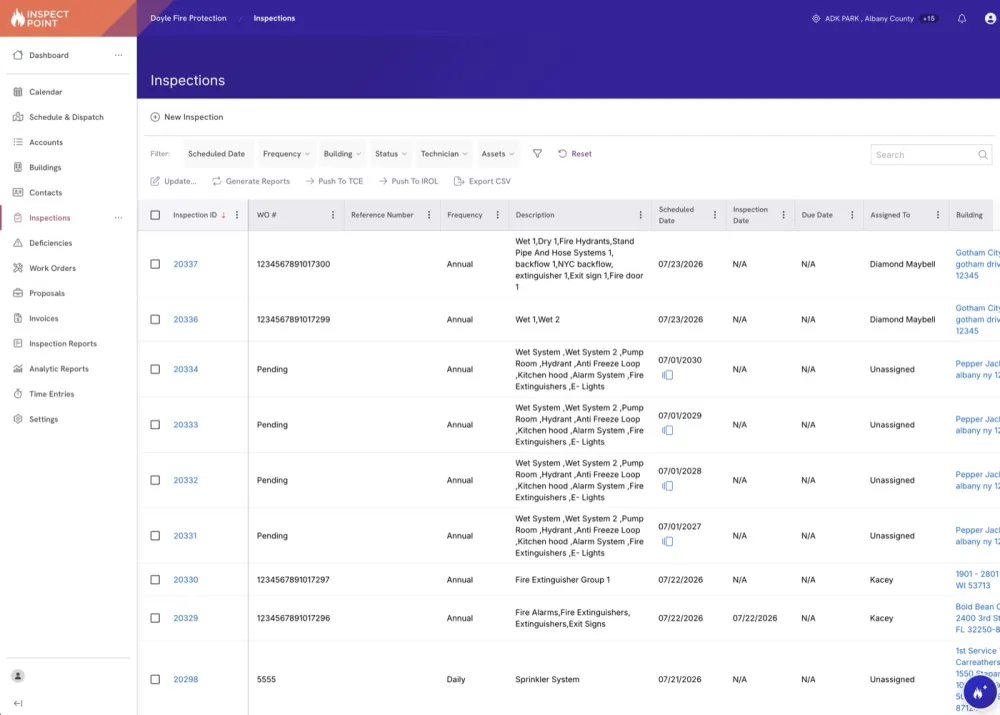Expand the Frequency filter dropdown
The width and height of the screenshot is (1000, 715).
pos(286,154)
